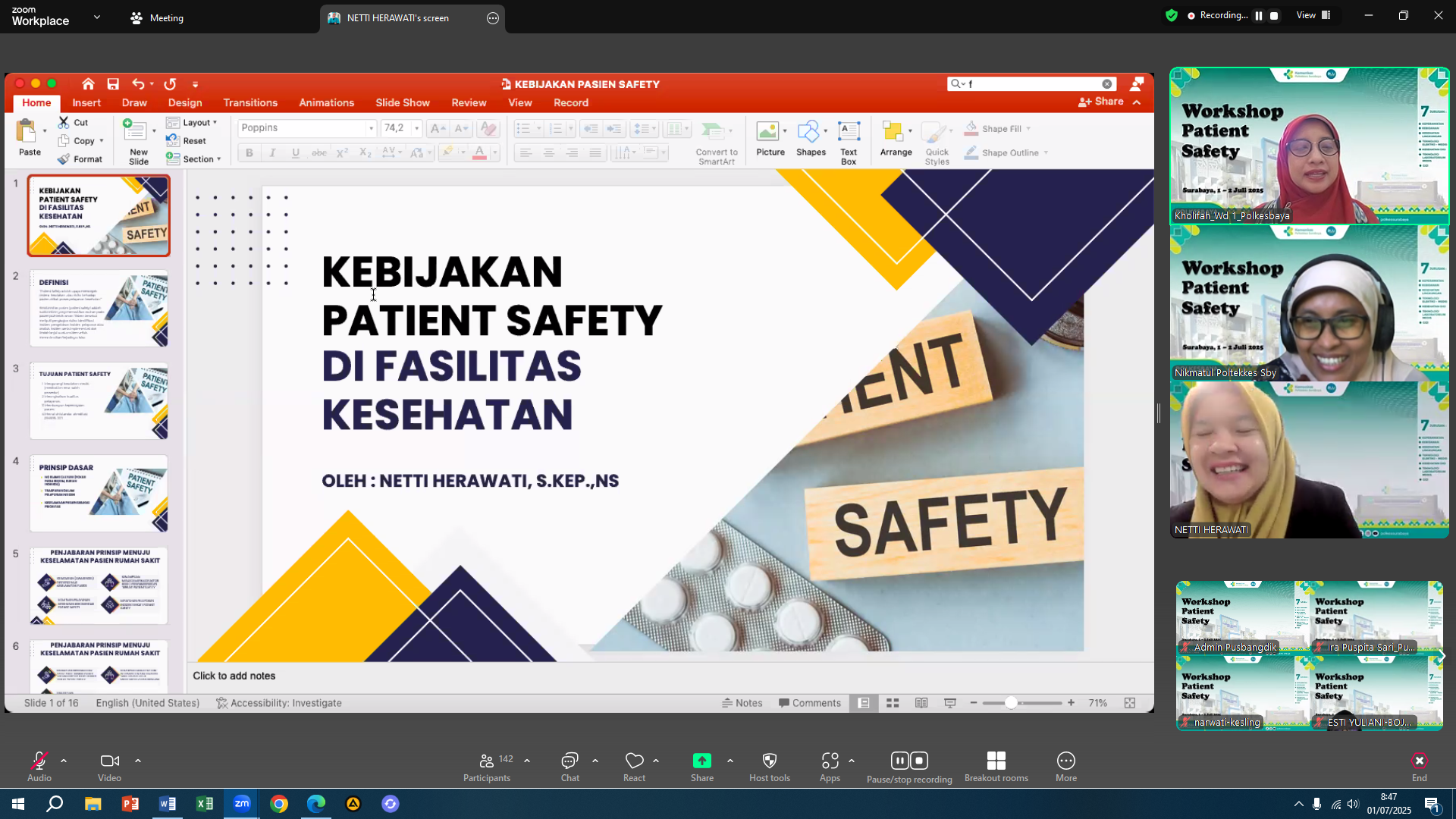1456x819 pixels.
Task: Open the Zoom View layout menu
Action: pyautogui.click(x=1313, y=15)
